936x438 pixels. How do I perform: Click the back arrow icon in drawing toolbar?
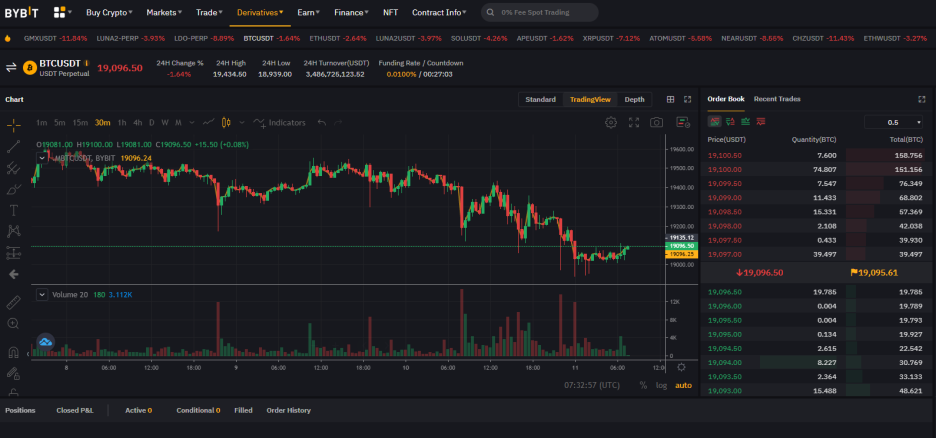13,274
